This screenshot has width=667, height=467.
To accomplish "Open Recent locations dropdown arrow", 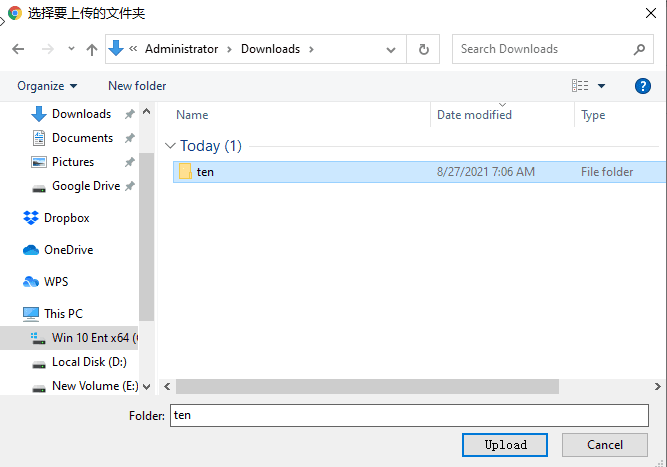I will point(71,49).
